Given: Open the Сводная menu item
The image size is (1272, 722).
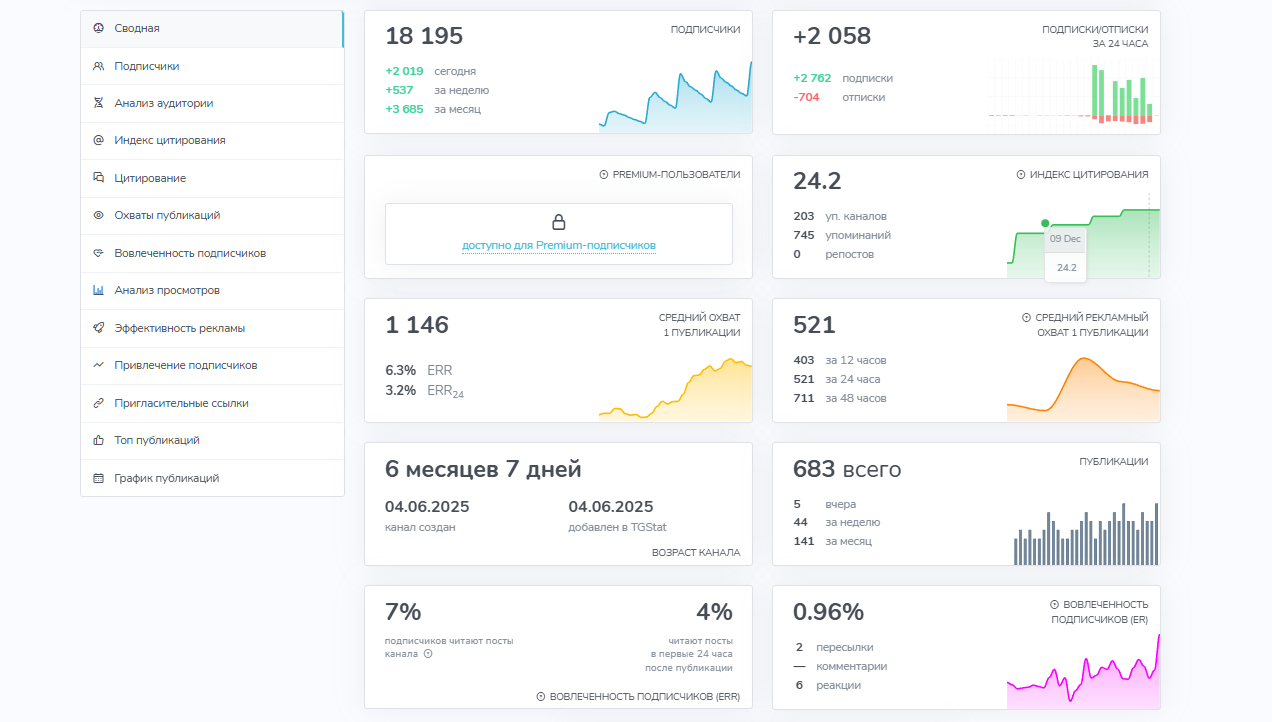Looking at the screenshot, I should point(212,29).
